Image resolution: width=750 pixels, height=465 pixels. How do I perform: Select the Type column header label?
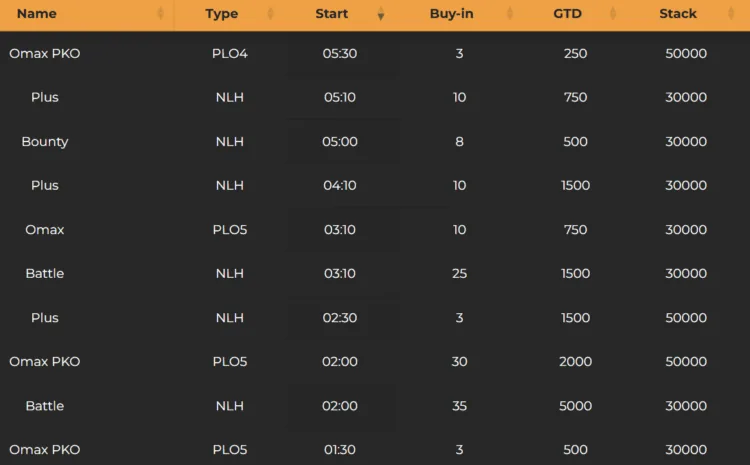pyautogui.click(x=221, y=14)
